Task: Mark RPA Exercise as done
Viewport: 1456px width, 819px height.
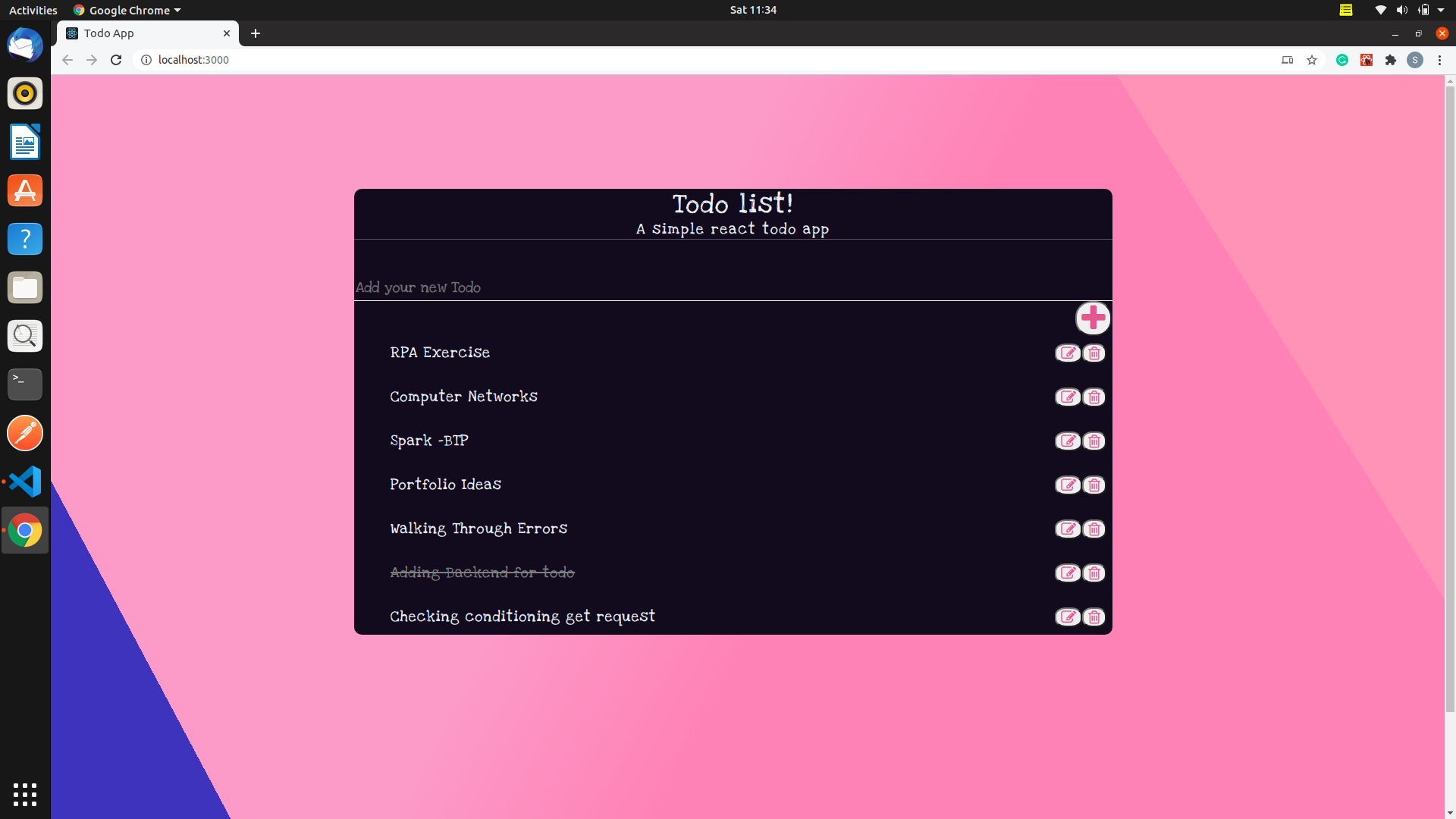Action: [440, 353]
